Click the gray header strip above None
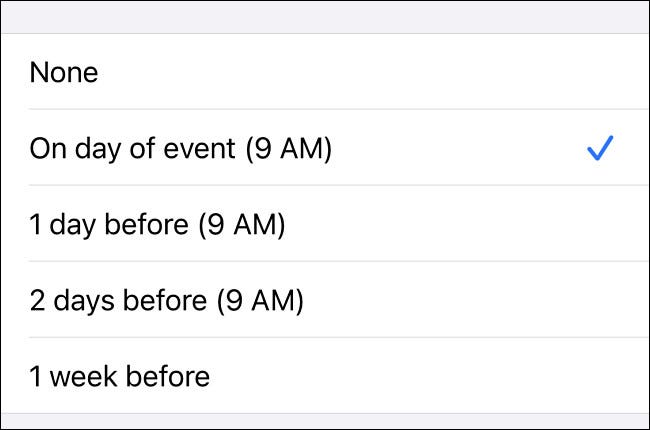 (x=325, y=18)
